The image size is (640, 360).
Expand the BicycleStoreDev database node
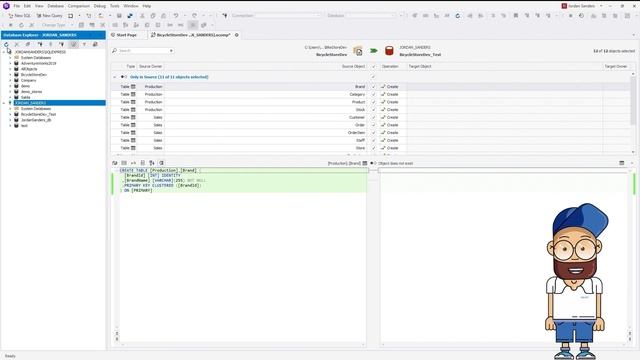pos(10,75)
